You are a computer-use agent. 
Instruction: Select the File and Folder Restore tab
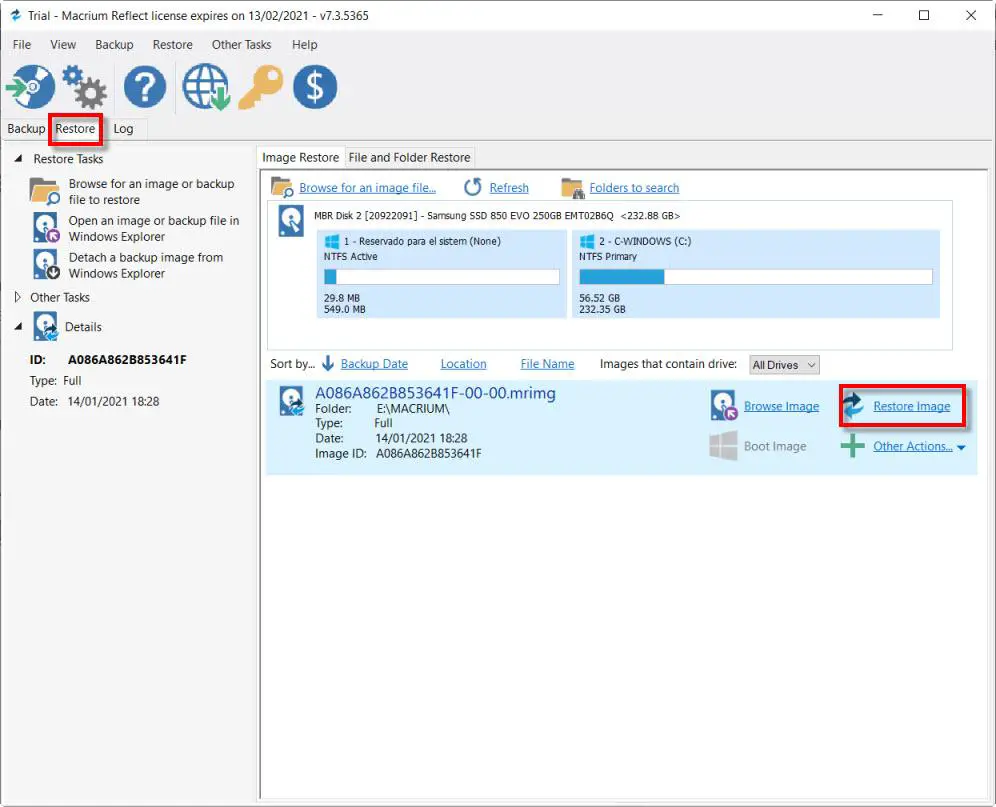(409, 157)
